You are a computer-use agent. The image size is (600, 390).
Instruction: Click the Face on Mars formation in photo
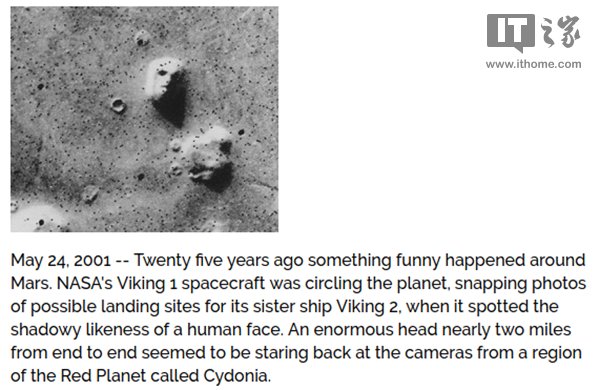(168, 92)
